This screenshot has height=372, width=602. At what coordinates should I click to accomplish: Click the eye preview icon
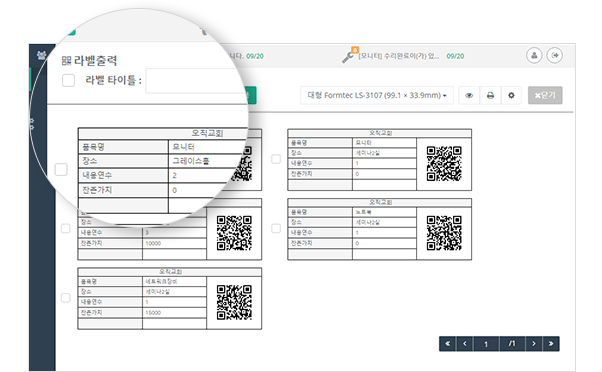click(x=469, y=96)
